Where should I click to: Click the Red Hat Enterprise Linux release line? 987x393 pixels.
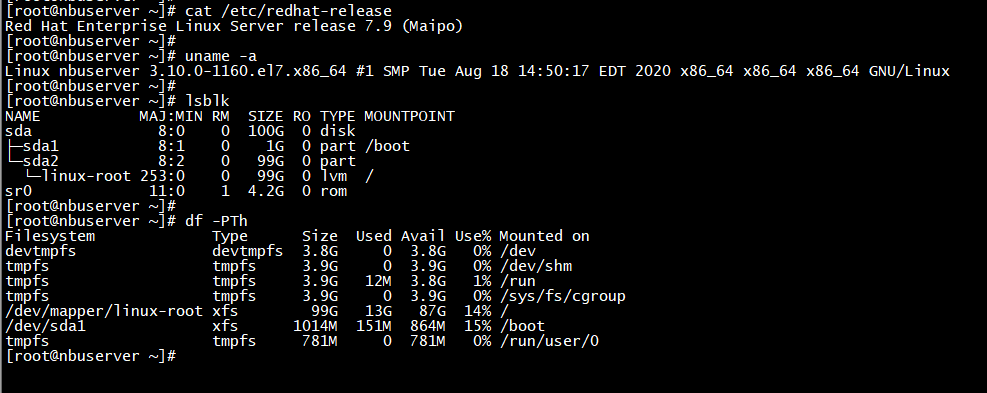[234, 26]
